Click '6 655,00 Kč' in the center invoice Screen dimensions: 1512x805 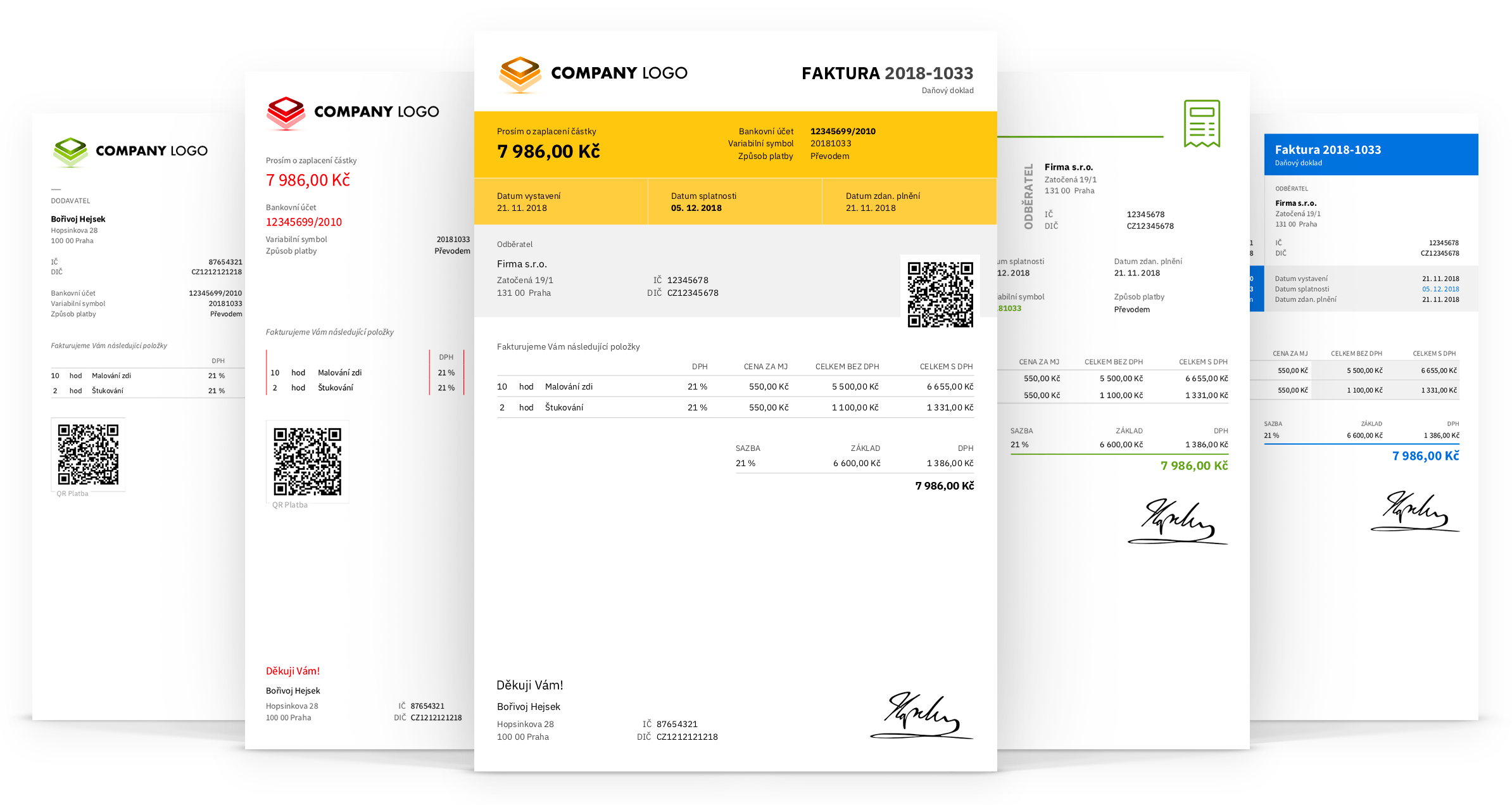pos(950,387)
